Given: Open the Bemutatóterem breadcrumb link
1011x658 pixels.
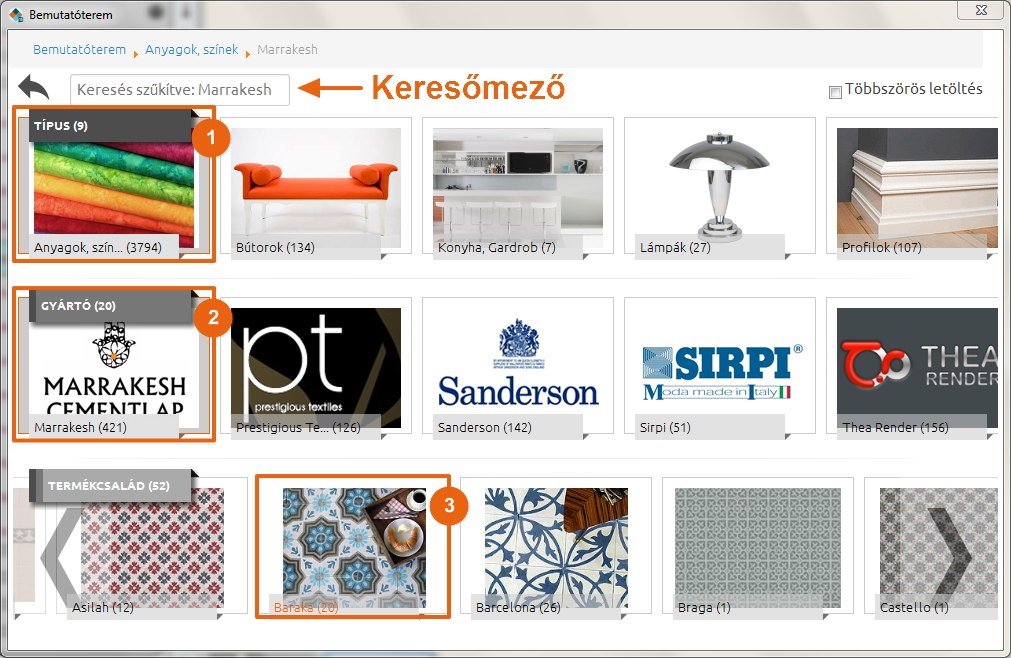Looking at the screenshot, I should pyautogui.click(x=79, y=50).
